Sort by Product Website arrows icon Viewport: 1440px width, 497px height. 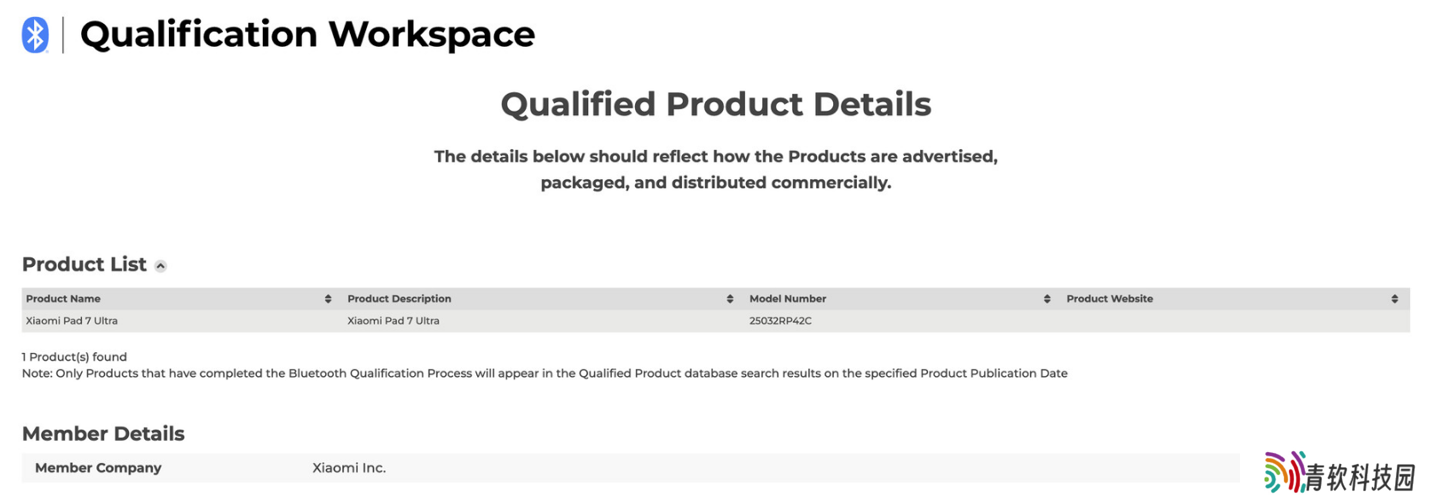click(1395, 299)
